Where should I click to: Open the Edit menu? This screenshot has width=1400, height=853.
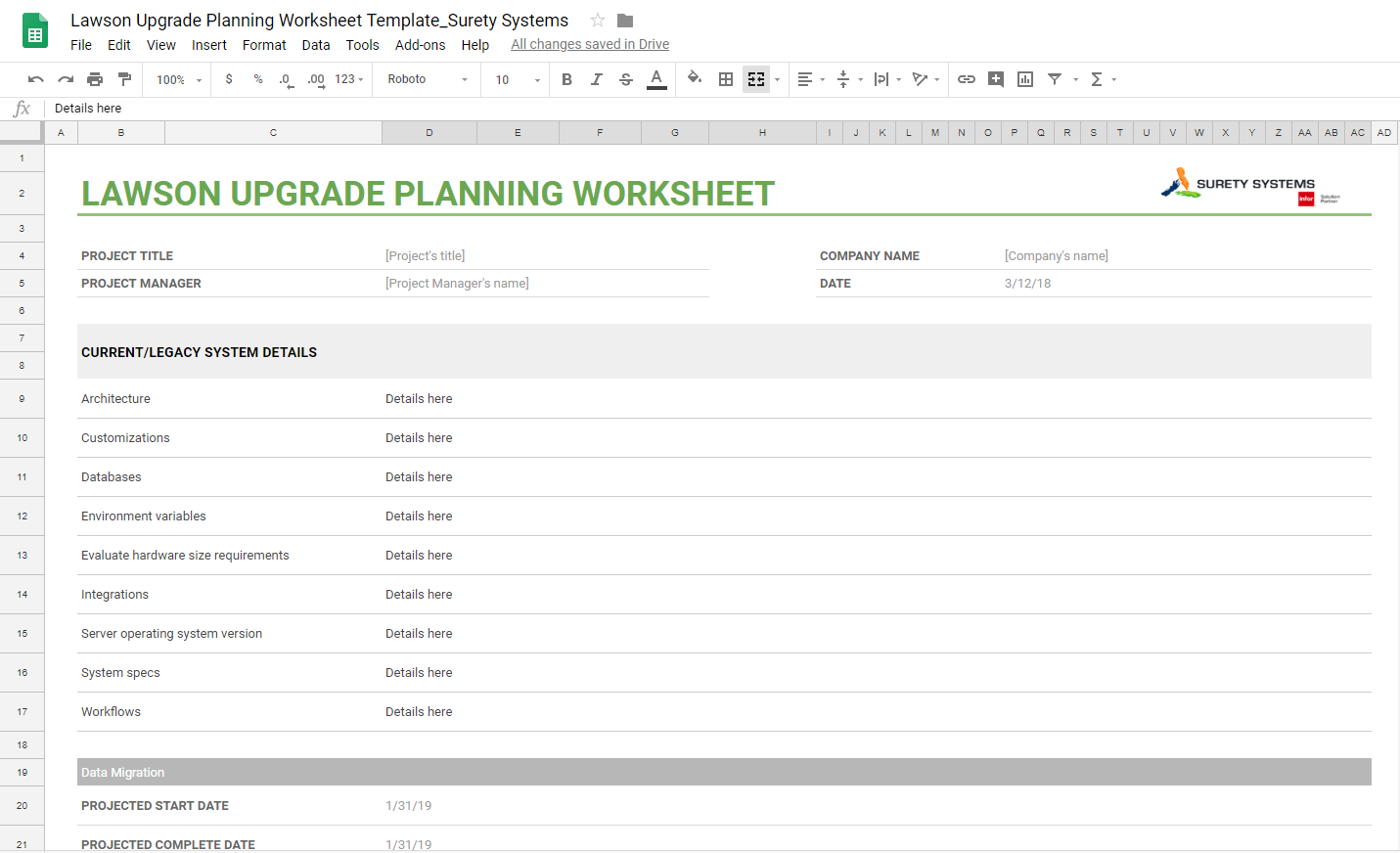pos(119,45)
